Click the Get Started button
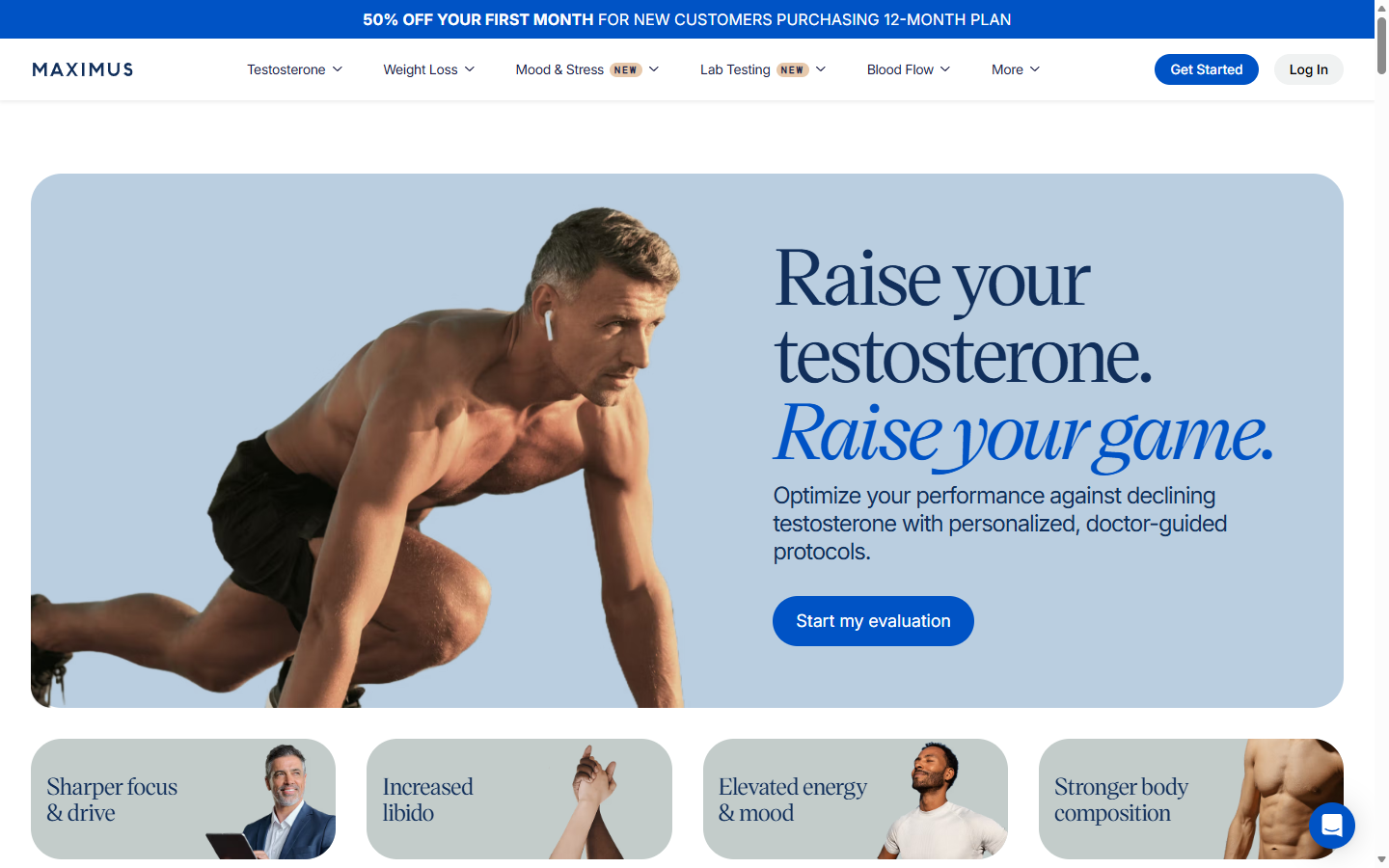Viewport: 1389px width, 868px height. coord(1207,69)
